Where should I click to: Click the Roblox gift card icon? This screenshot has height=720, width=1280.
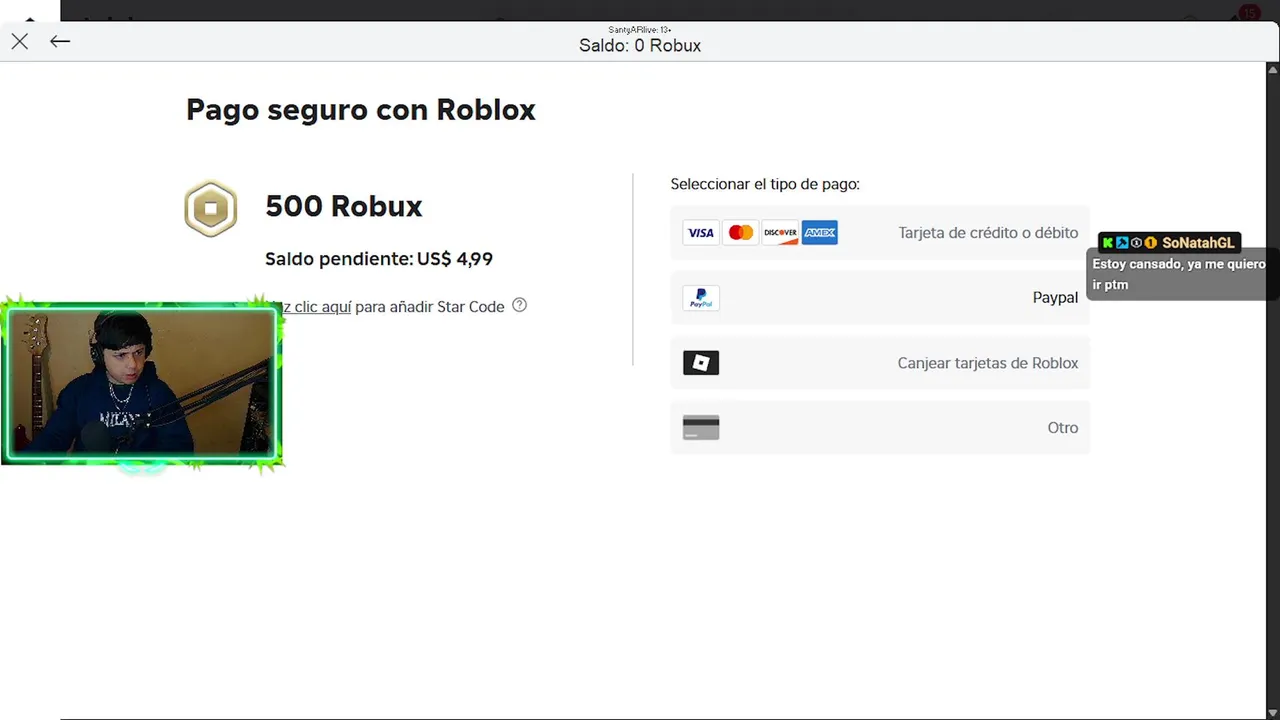(x=701, y=363)
